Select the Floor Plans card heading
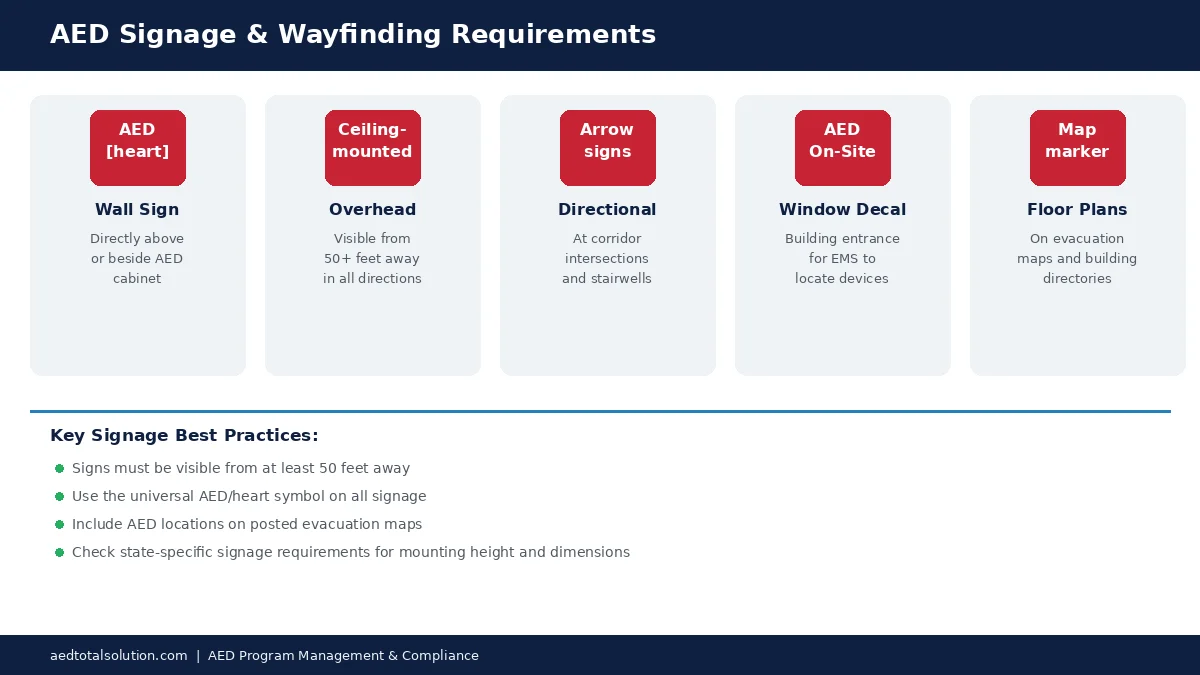The image size is (1200, 675). [x=1077, y=210]
